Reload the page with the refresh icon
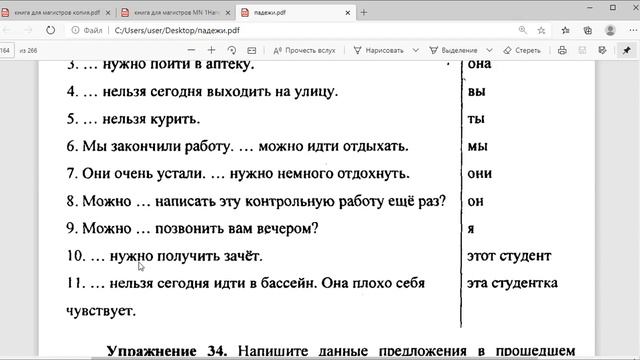The height and width of the screenshot is (360, 640). click(x=50, y=30)
